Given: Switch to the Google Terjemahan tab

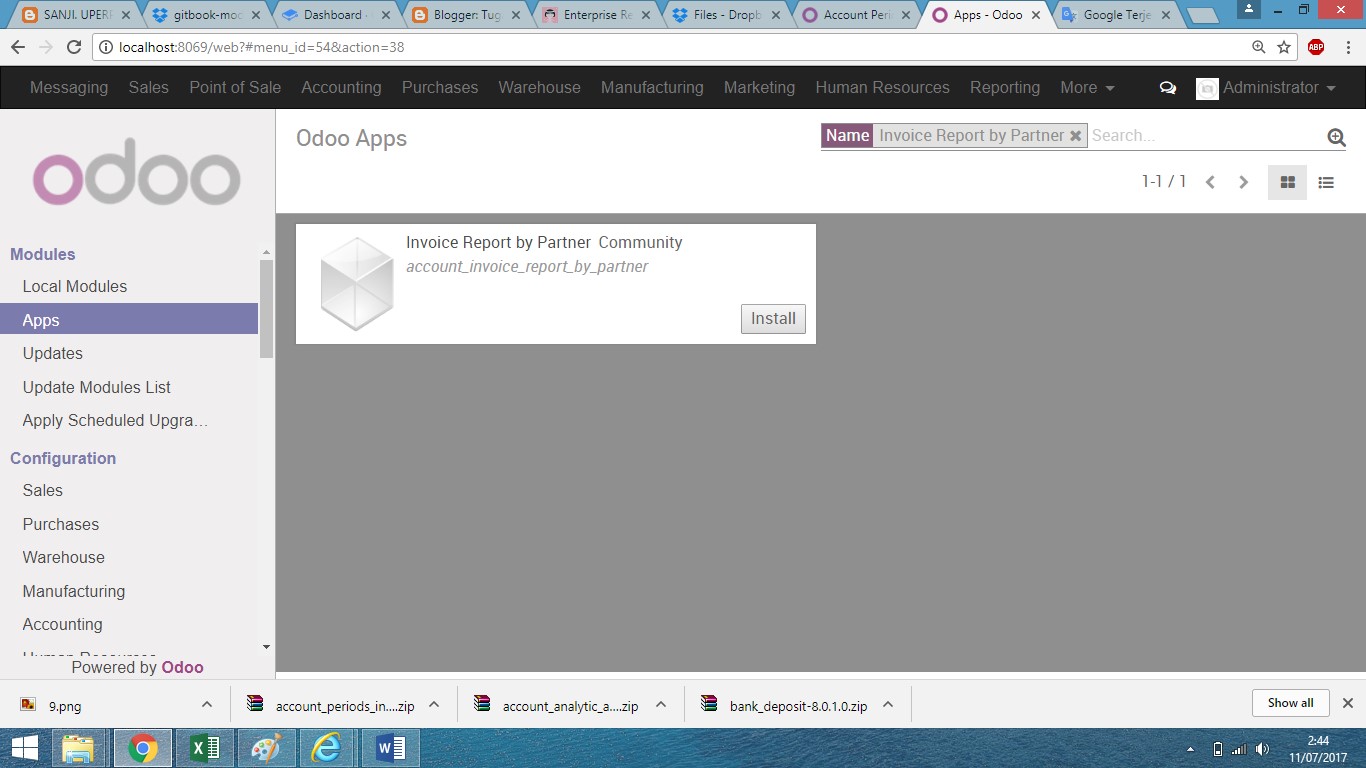Looking at the screenshot, I should (1117, 15).
